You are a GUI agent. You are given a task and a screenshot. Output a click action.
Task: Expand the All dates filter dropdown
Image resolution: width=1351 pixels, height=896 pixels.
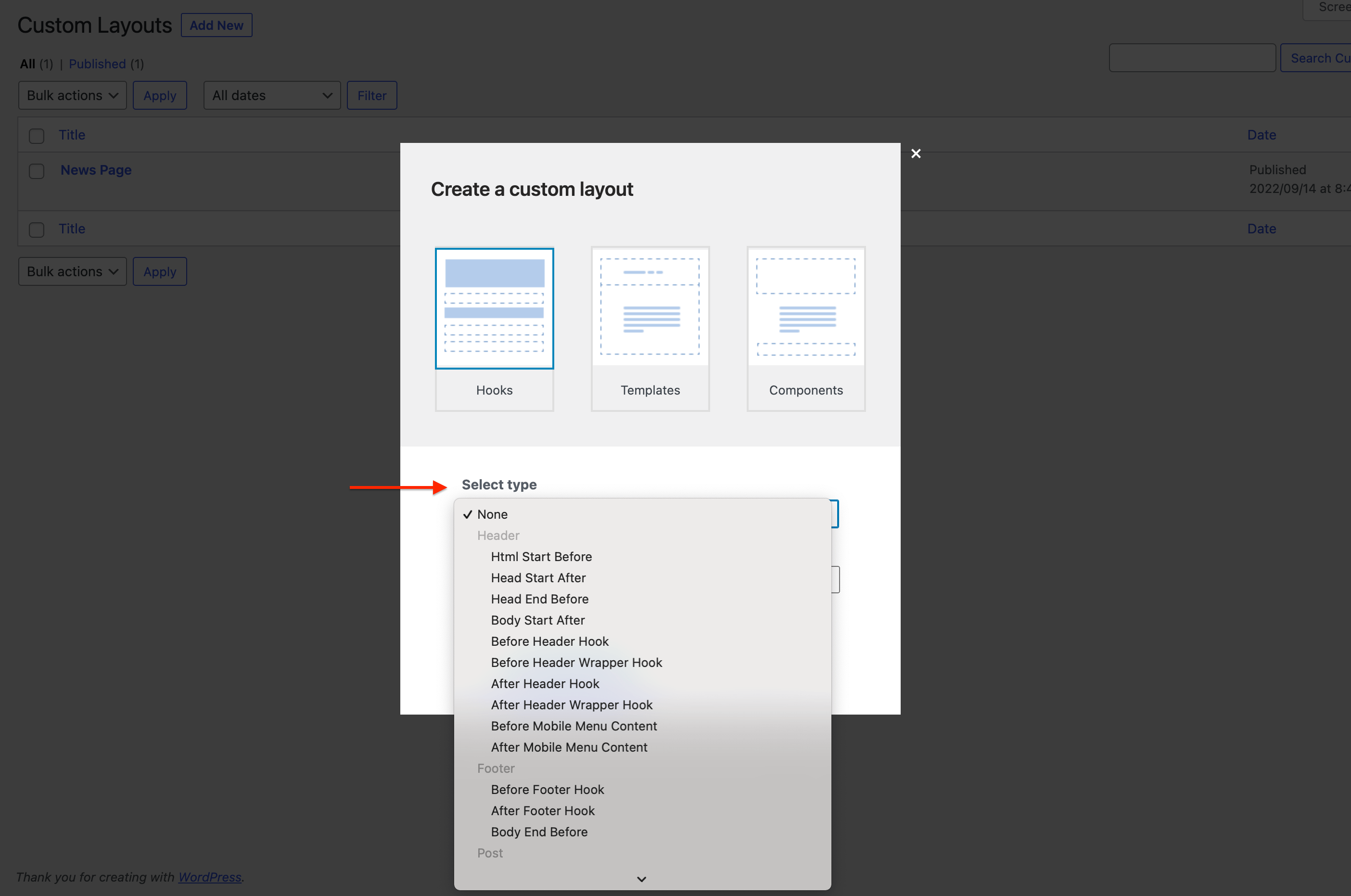[272, 95]
